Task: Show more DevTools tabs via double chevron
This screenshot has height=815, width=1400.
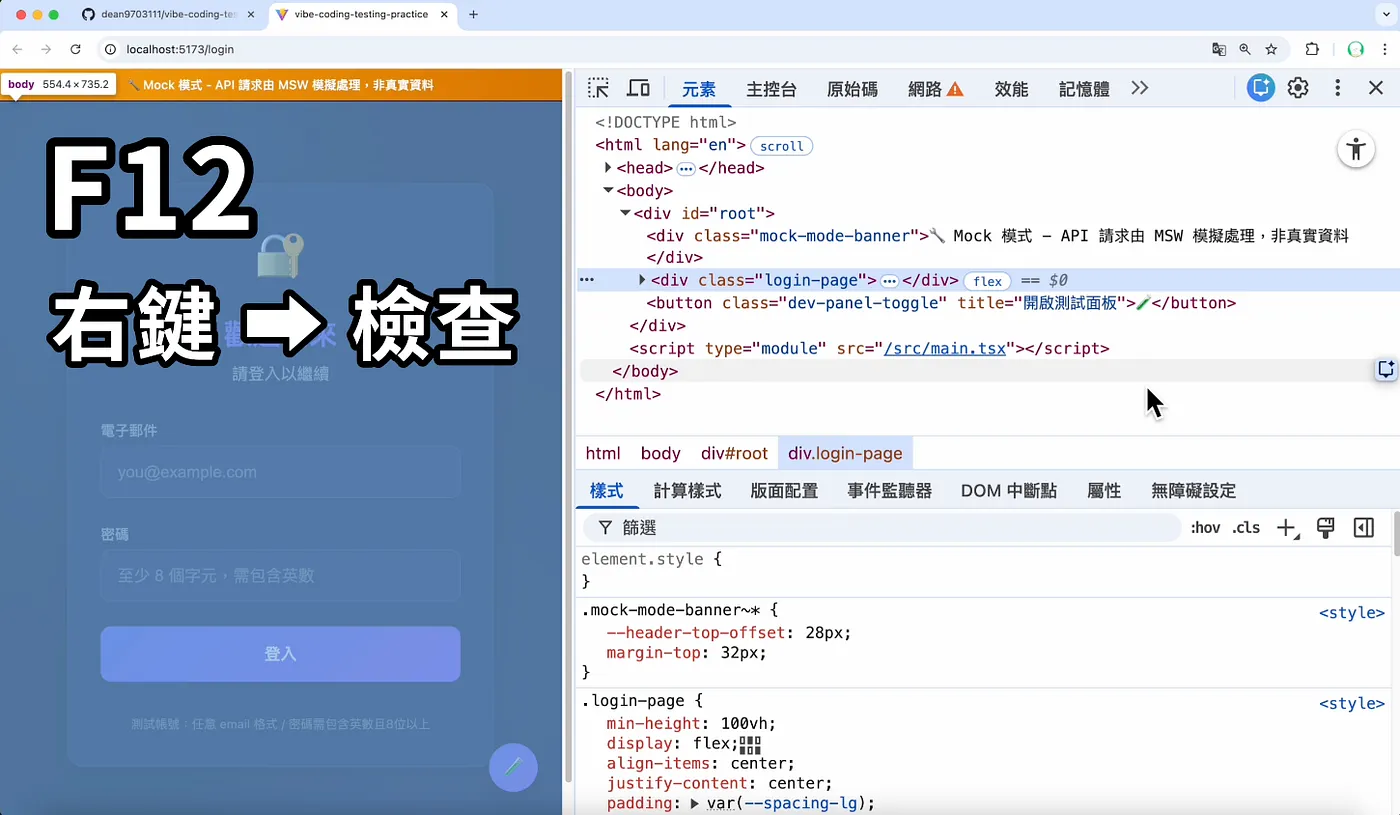Action: click(x=1140, y=88)
